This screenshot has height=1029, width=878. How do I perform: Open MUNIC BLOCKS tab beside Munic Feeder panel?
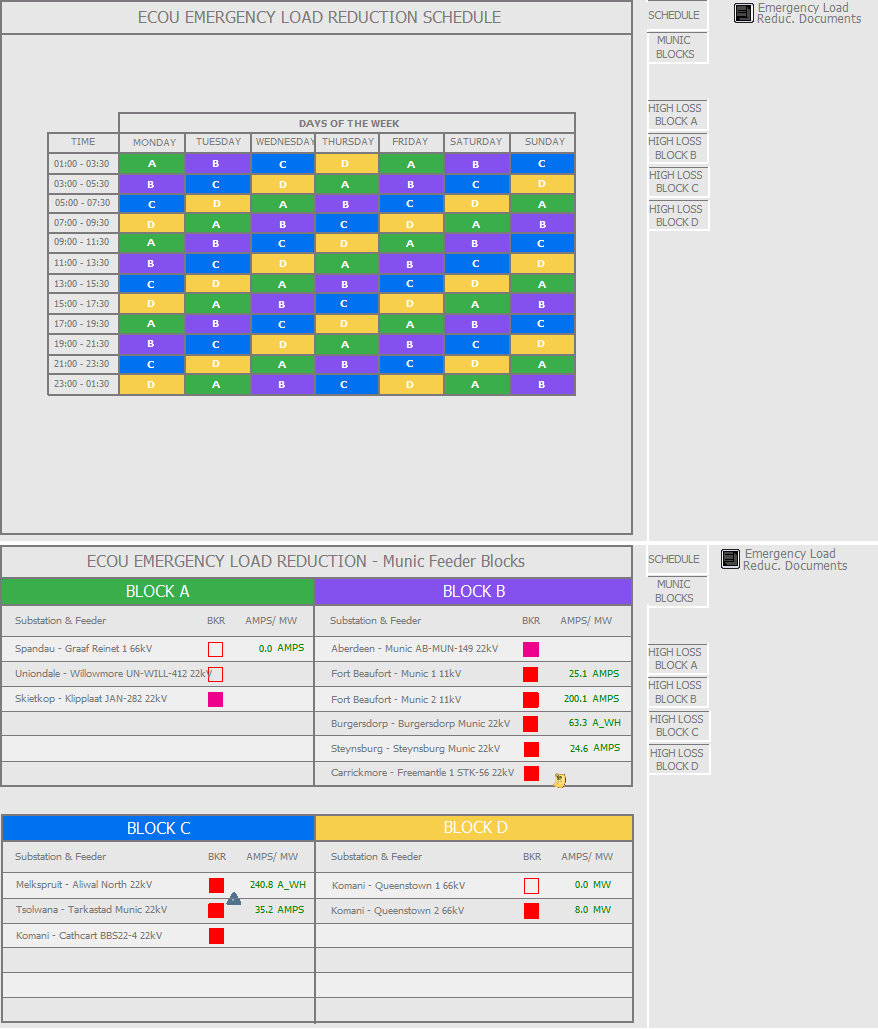click(675, 591)
